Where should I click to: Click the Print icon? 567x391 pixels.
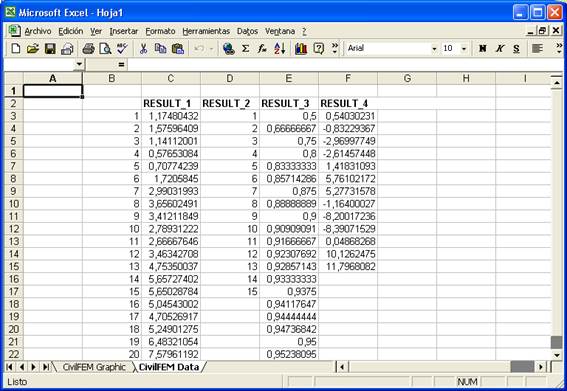(x=88, y=48)
